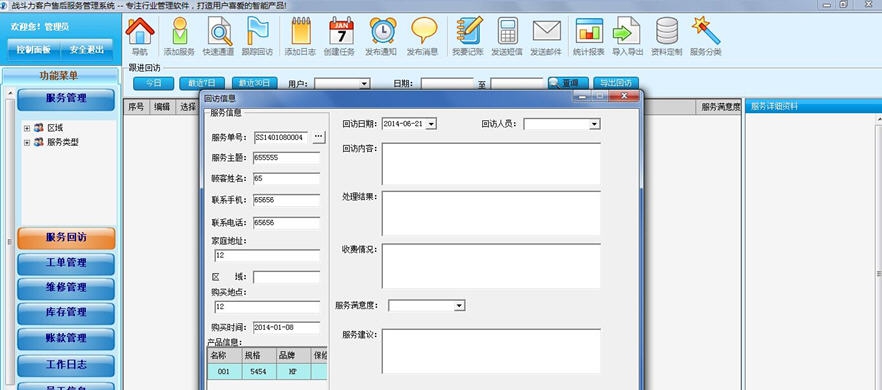Select 服务回访 in the function menu
This screenshot has width=882, height=390.
click(66, 238)
